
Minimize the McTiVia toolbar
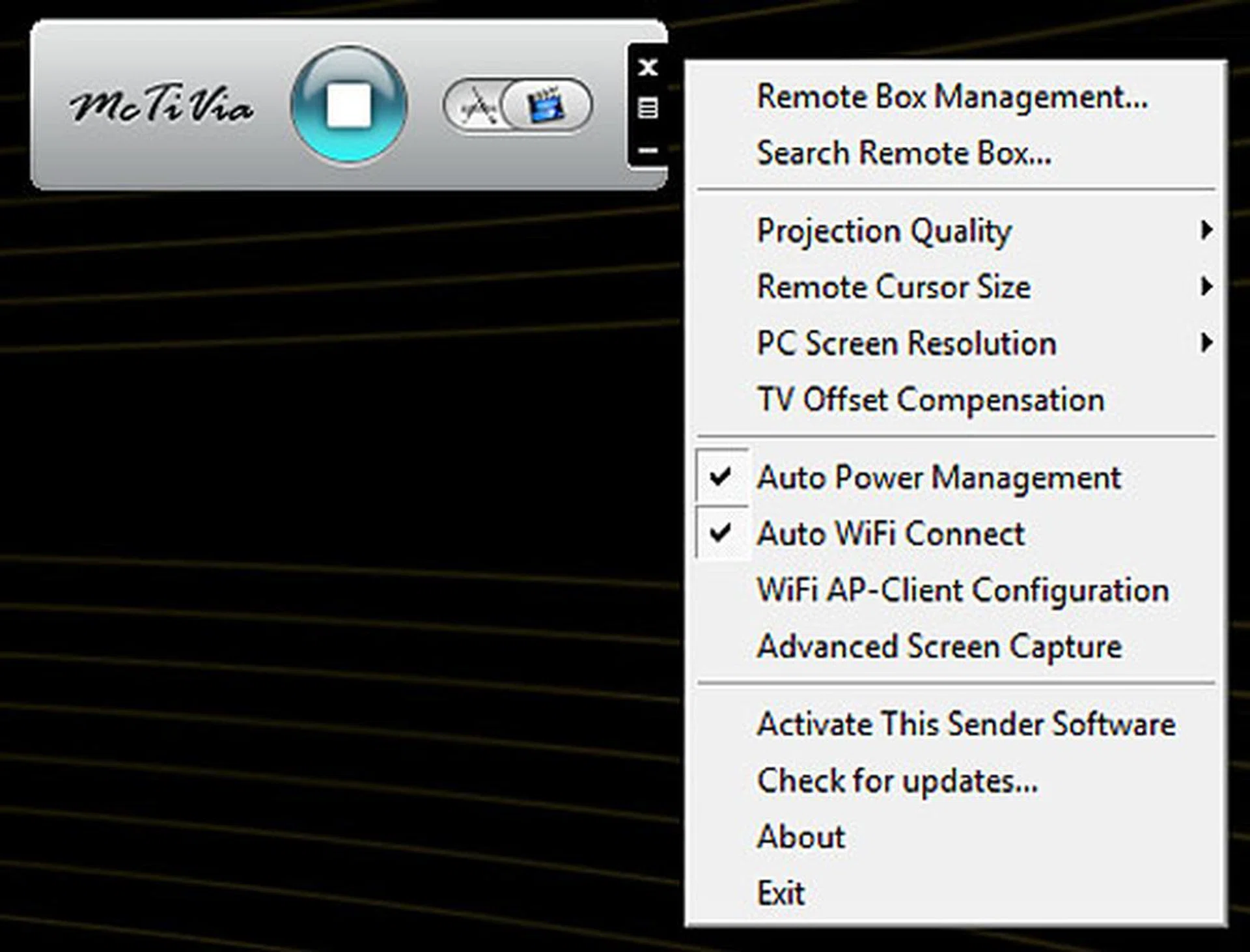pyautogui.click(x=647, y=150)
